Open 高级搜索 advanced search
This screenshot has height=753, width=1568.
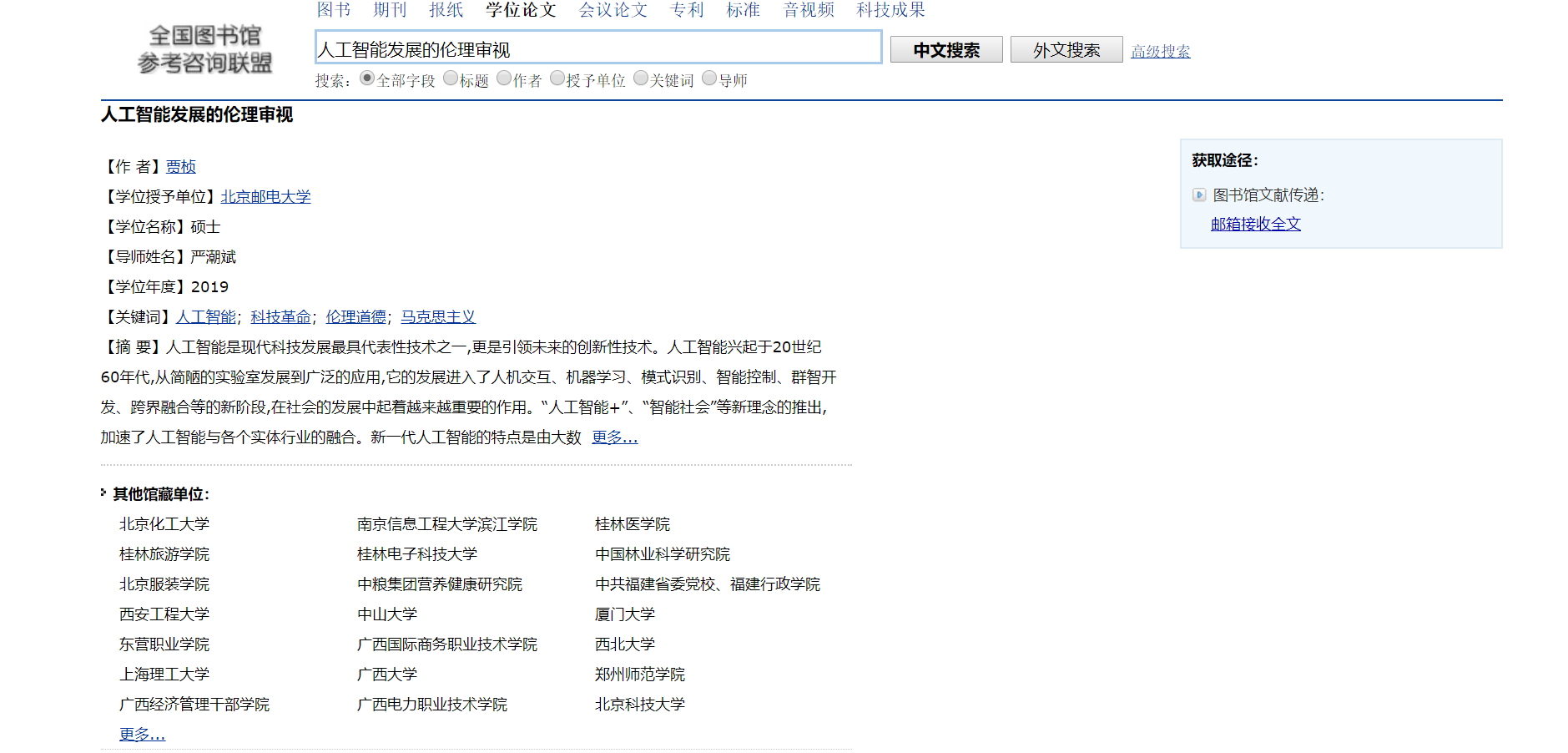(x=1161, y=50)
